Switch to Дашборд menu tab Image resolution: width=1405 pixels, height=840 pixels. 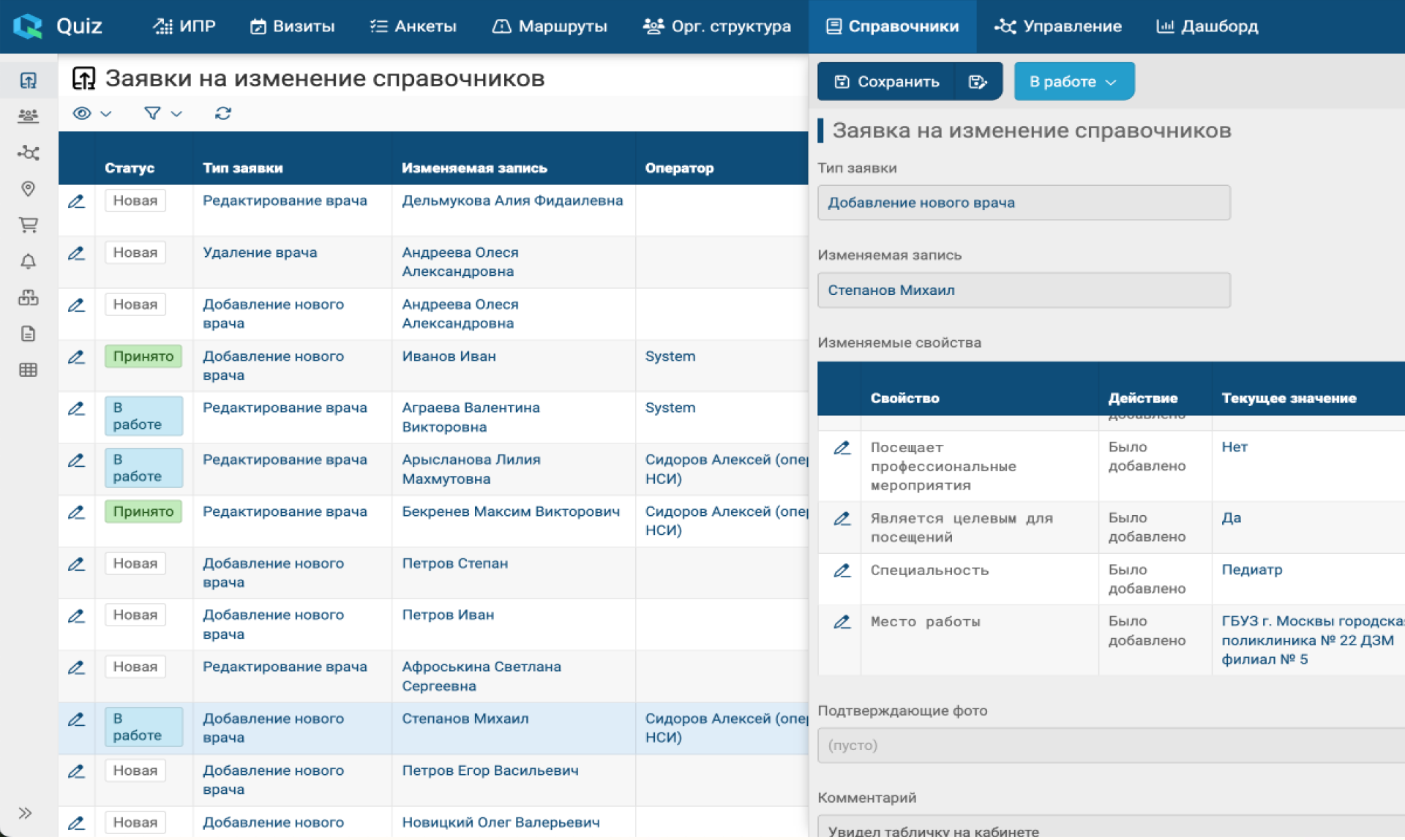click(1207, 26)
